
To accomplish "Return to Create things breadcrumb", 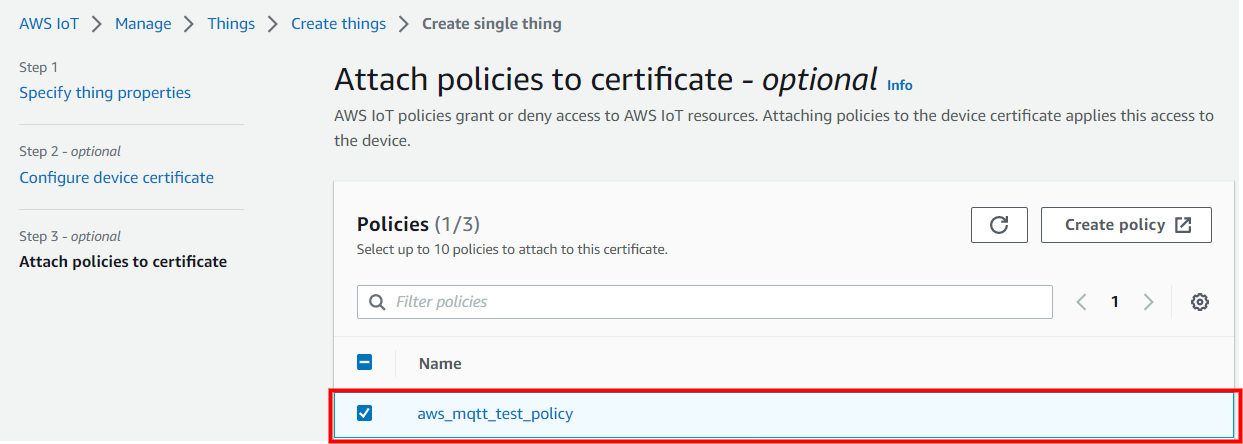I will (338, 23).
